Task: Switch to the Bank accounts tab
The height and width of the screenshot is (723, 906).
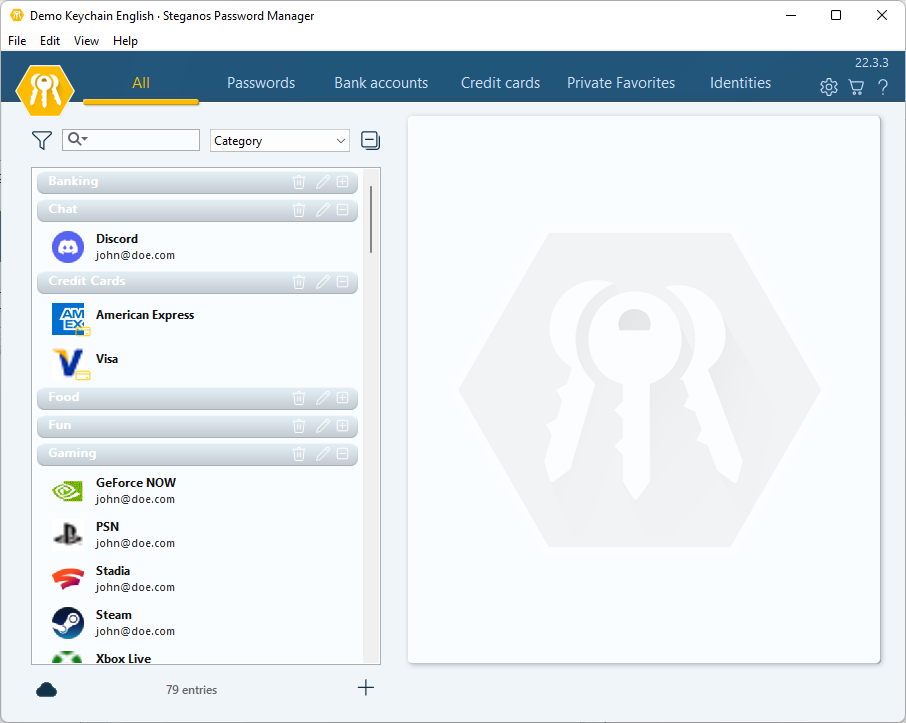Action: (381, 83)
